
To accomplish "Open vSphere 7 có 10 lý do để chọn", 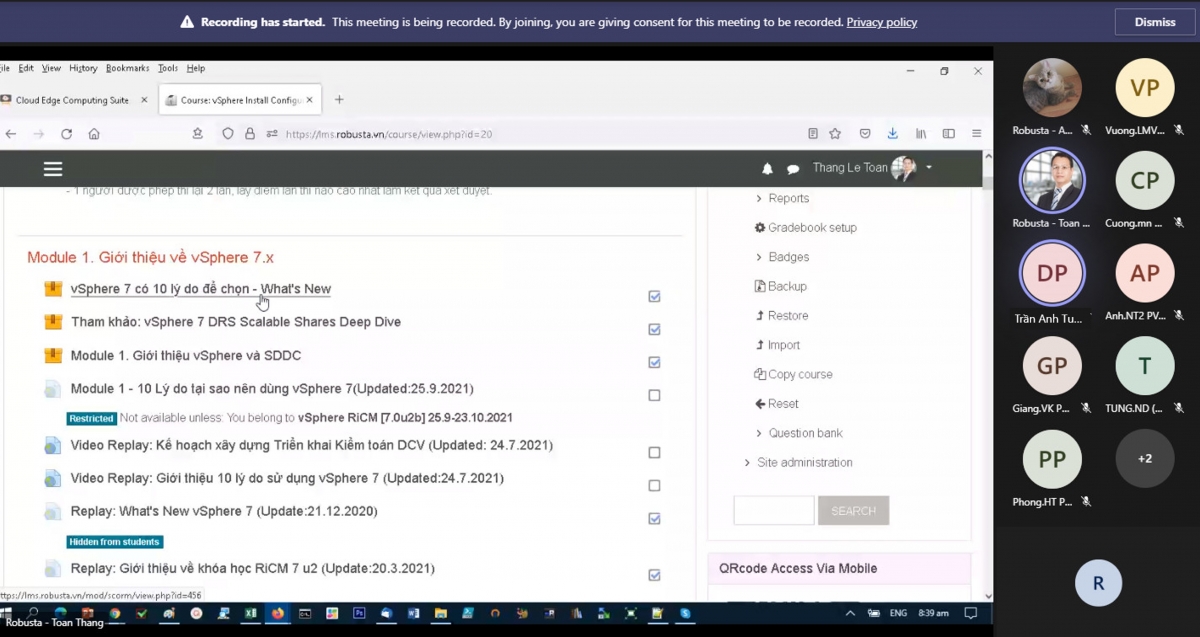I will 200,289.
